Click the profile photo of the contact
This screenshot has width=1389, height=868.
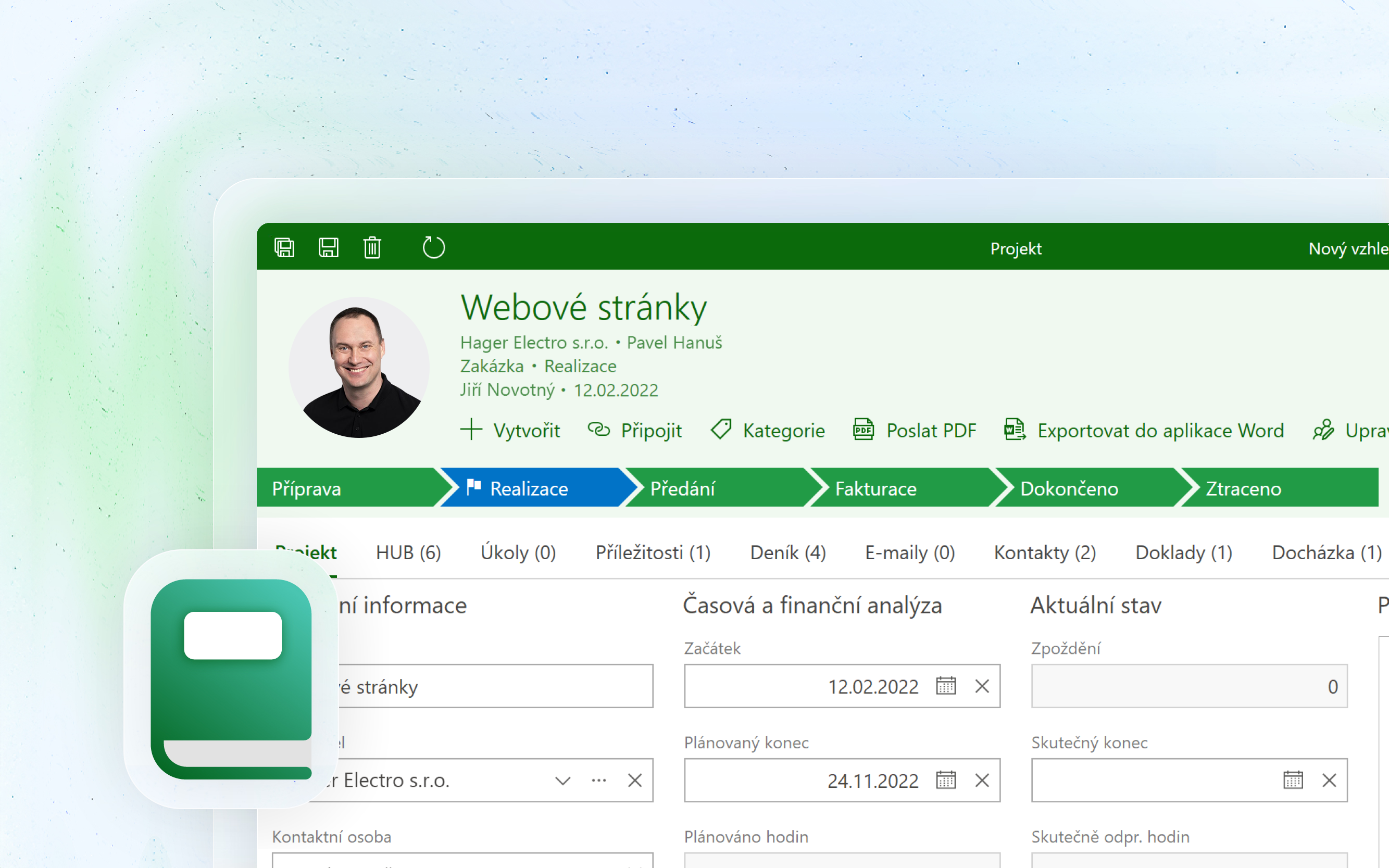359,368
